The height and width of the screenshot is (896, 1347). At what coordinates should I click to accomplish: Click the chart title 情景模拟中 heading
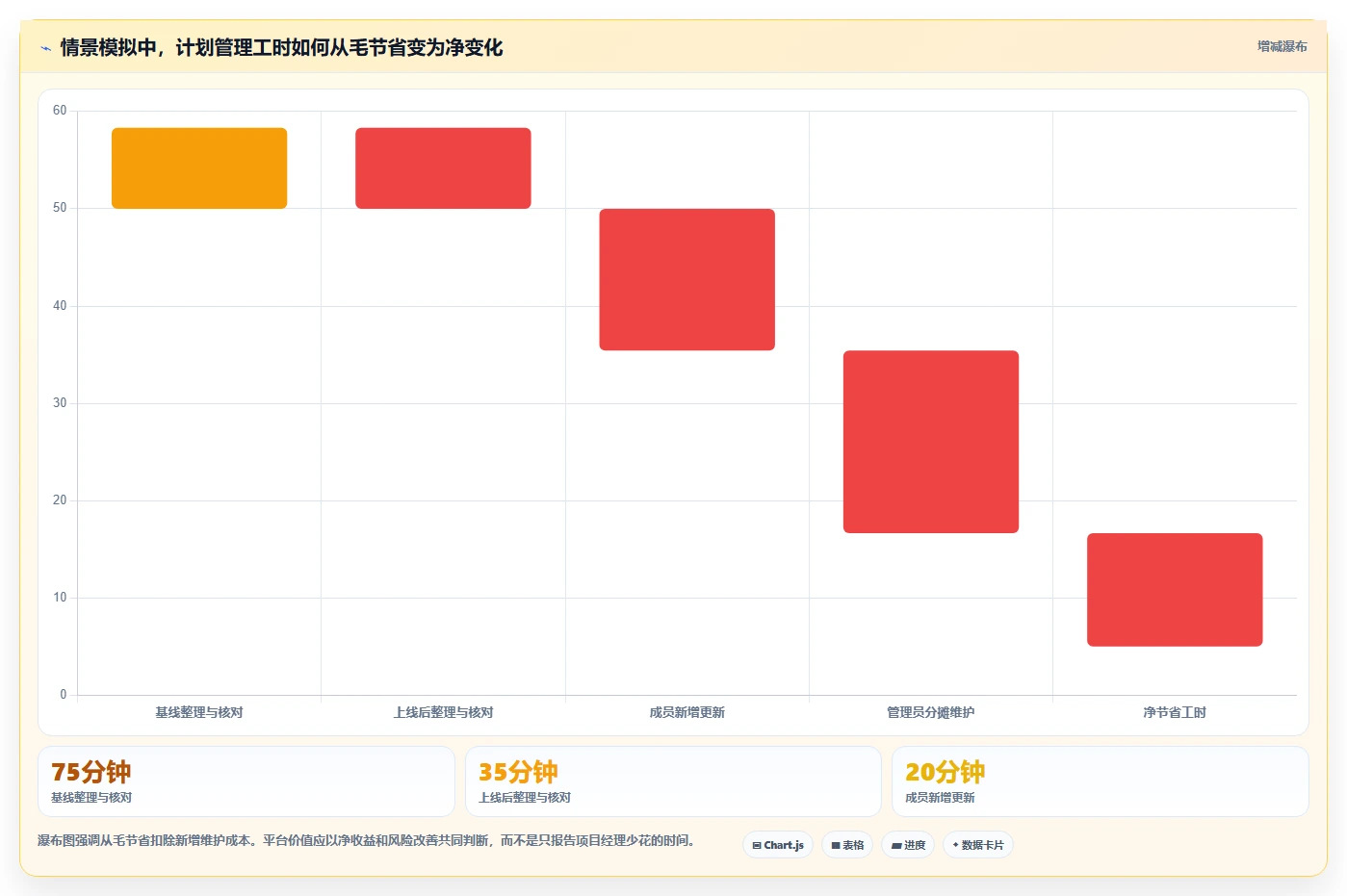click(281, 47)
